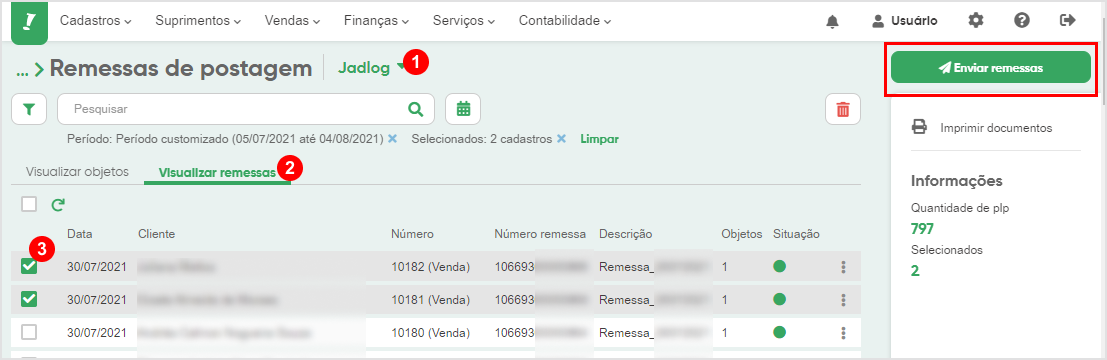The image size is (1107, 360).
Task: Toggle the select-all checkbox
Action: point(29,204)
